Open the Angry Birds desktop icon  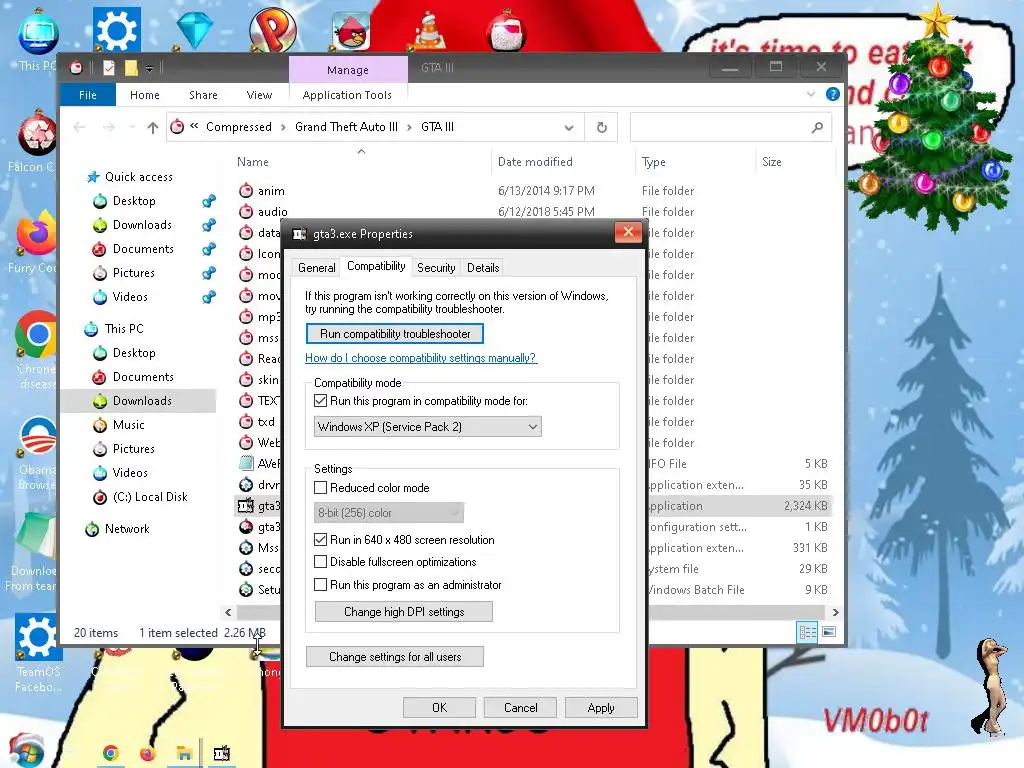tap(351, 31)
